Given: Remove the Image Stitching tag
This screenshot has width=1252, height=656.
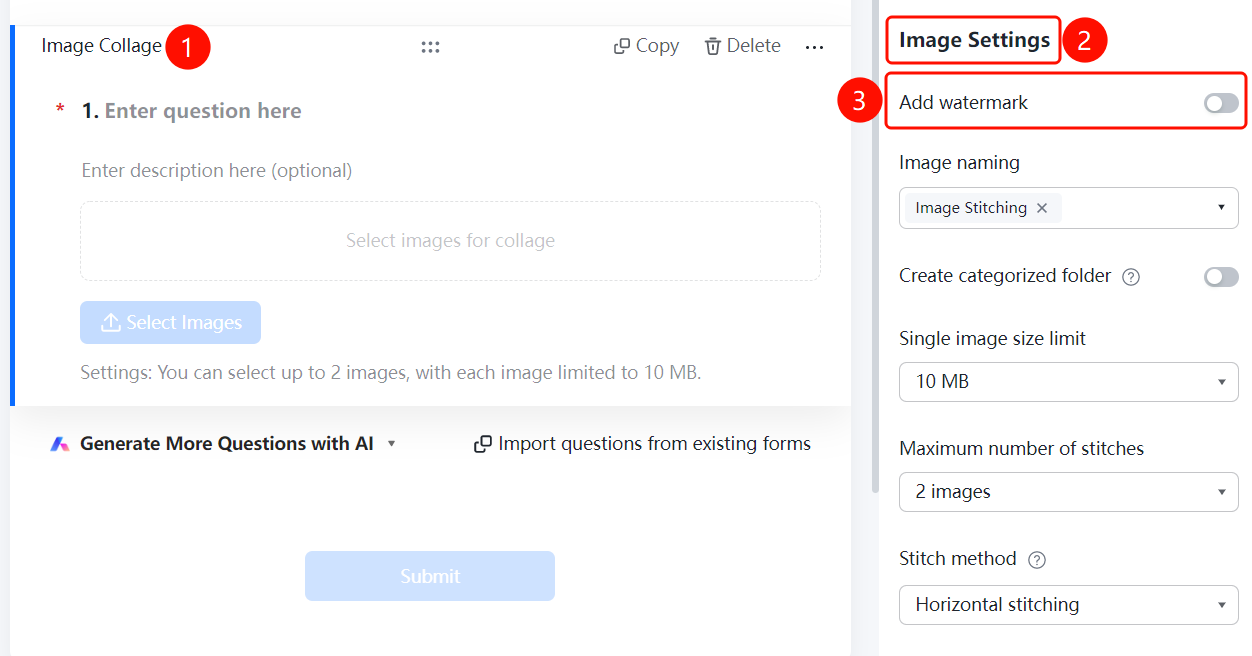Looking at the screenshot, I should point(1042,208).
